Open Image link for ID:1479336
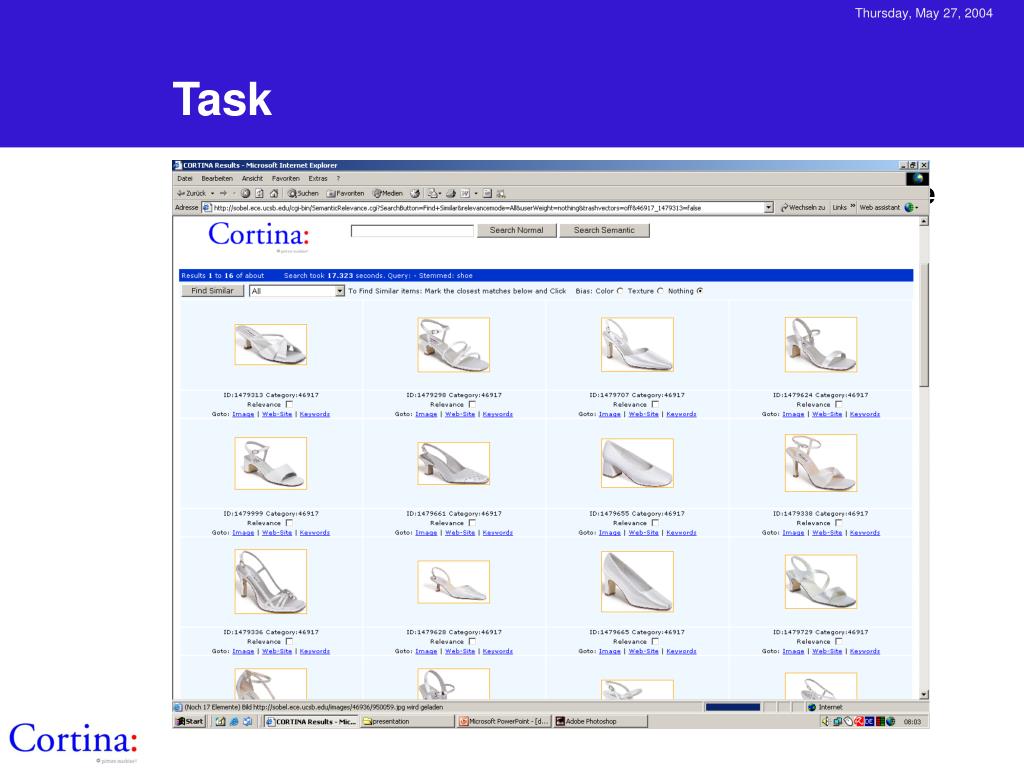The image size is (1024, 768). coord(243,651)
